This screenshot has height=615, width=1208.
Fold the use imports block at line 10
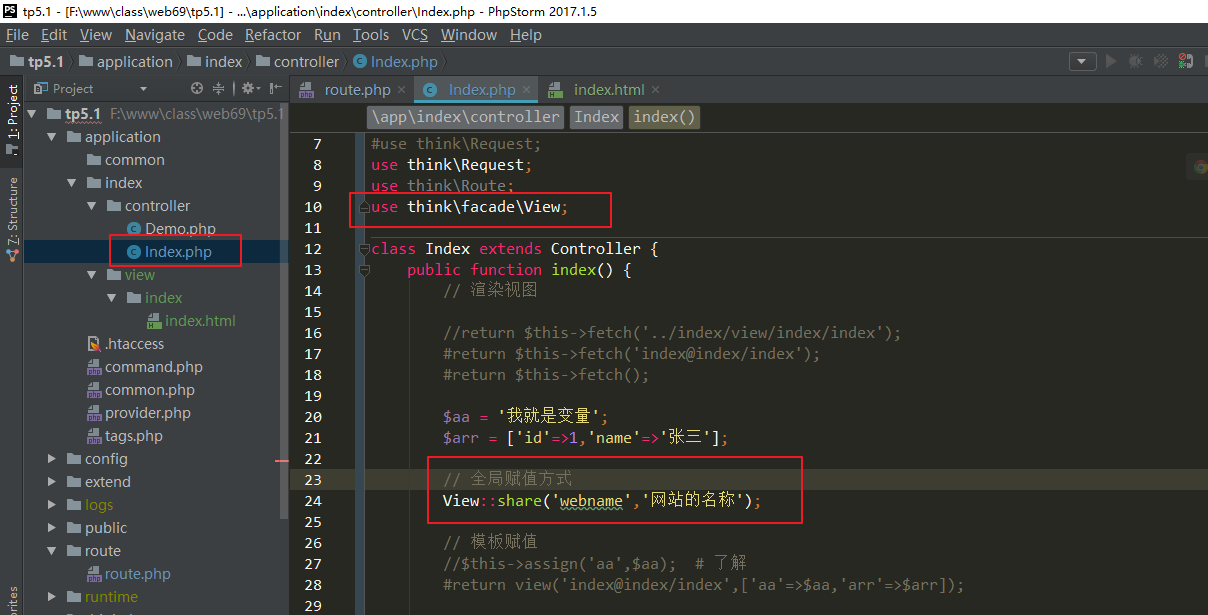click(x=365, y=206)
